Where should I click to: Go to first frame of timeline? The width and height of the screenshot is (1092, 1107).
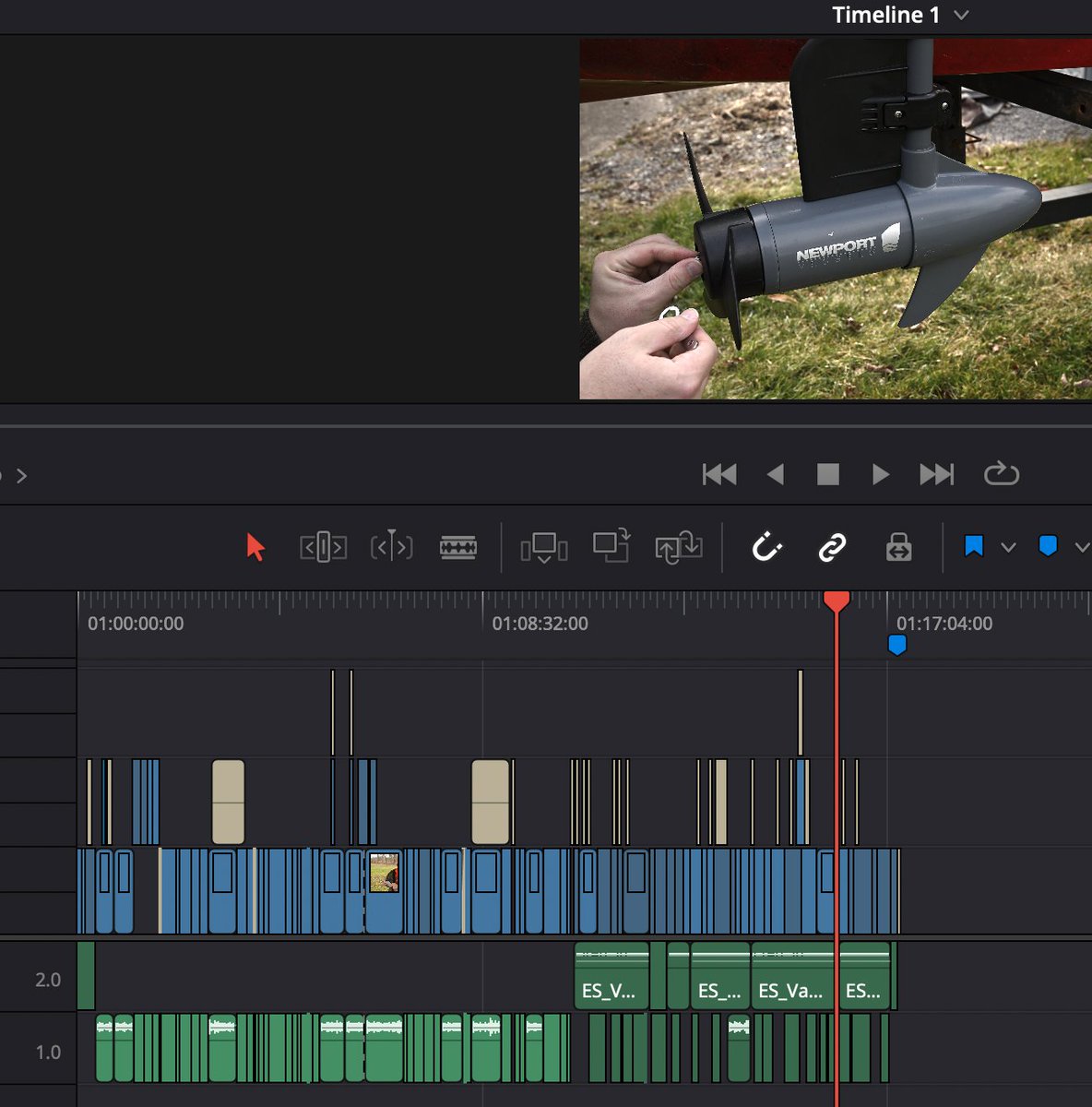click(719, 474)
